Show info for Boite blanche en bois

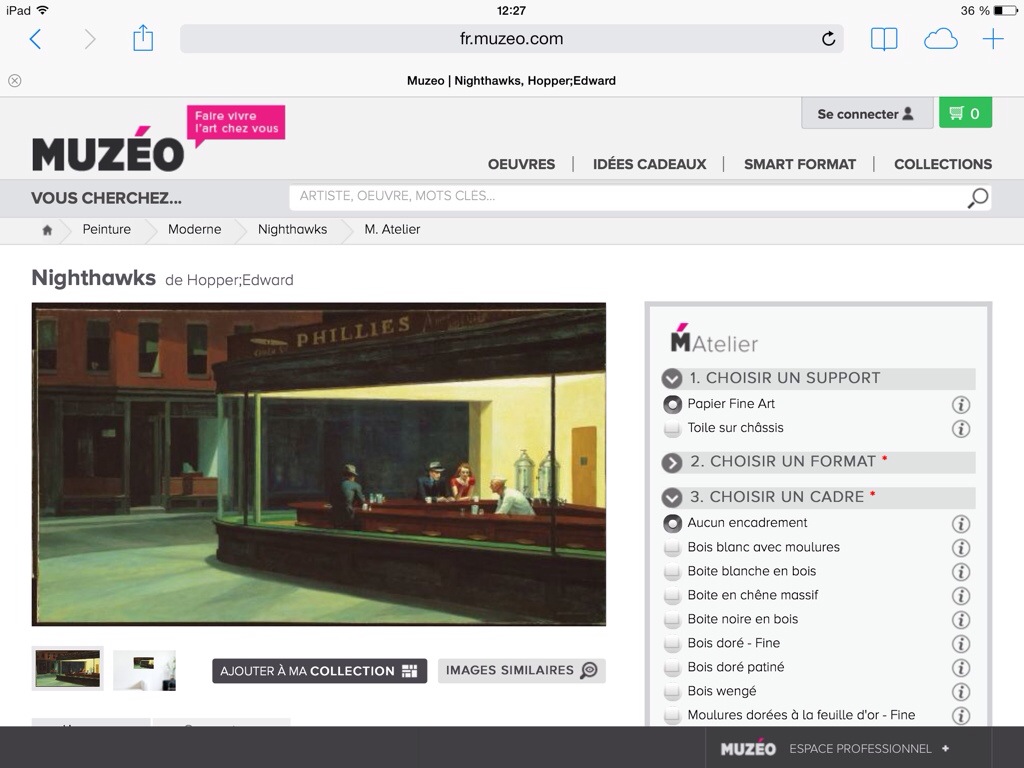tap(961, 572)
